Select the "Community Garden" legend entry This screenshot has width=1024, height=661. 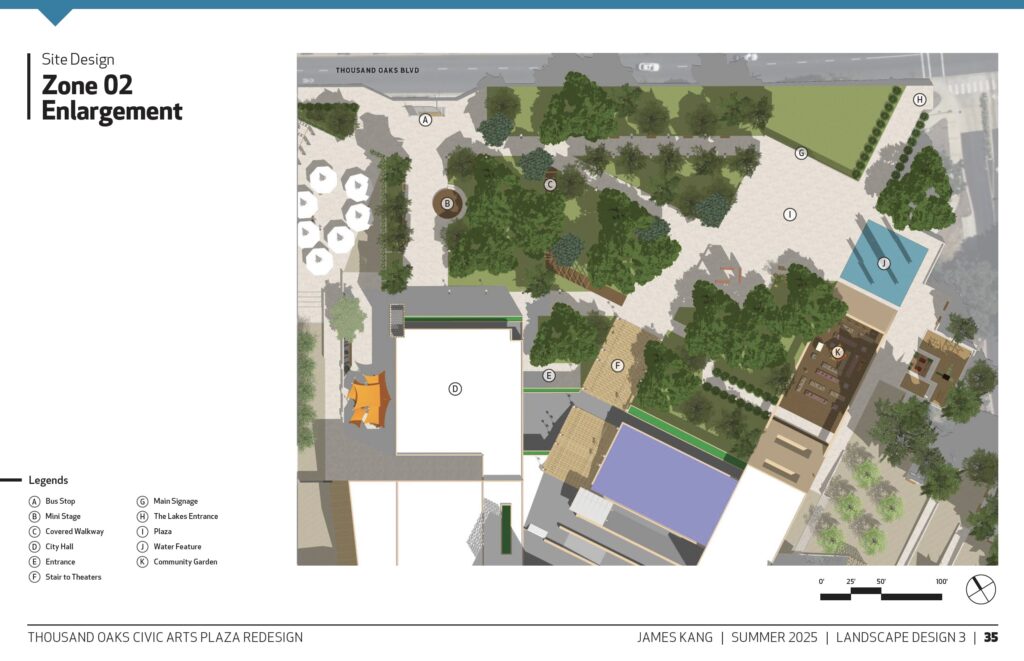185,562
